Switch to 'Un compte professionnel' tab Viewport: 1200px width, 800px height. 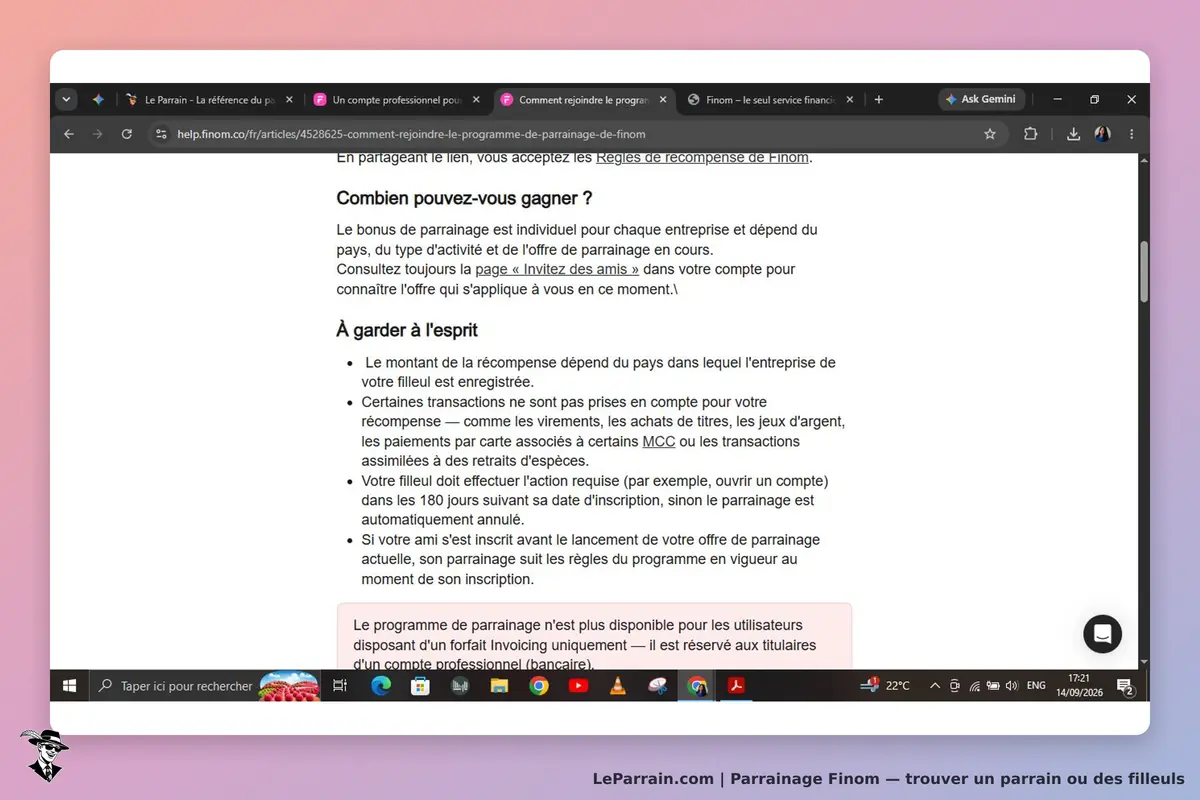pyautogui.click(x=397, y=100)
